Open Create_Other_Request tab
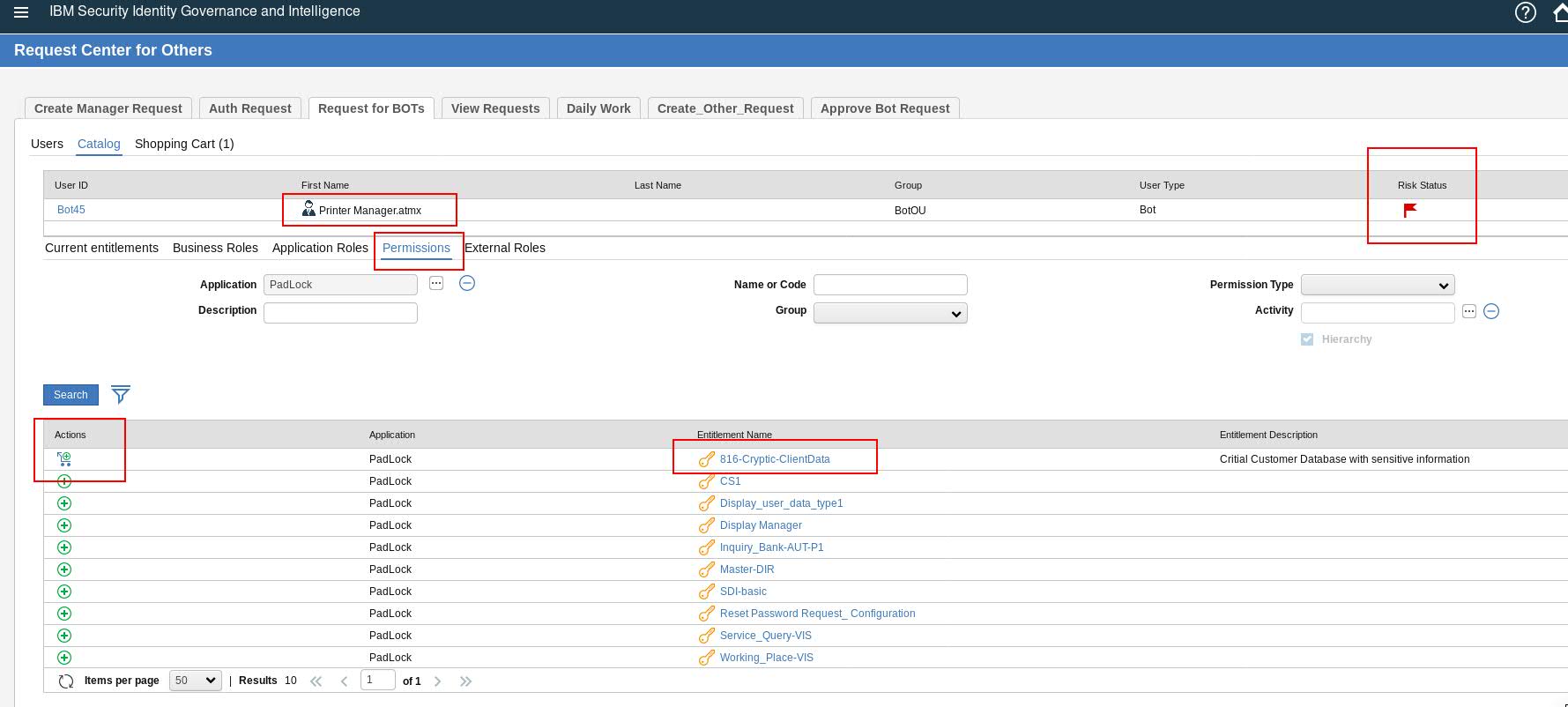 click(725, 108)
